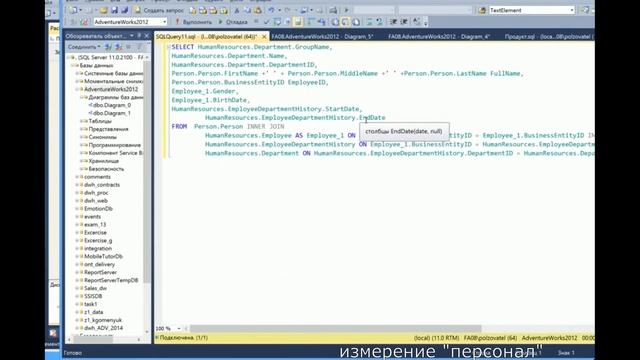Select the dwh_ADV_2014 database
The image size is (640, 360).
coord(103,328)
